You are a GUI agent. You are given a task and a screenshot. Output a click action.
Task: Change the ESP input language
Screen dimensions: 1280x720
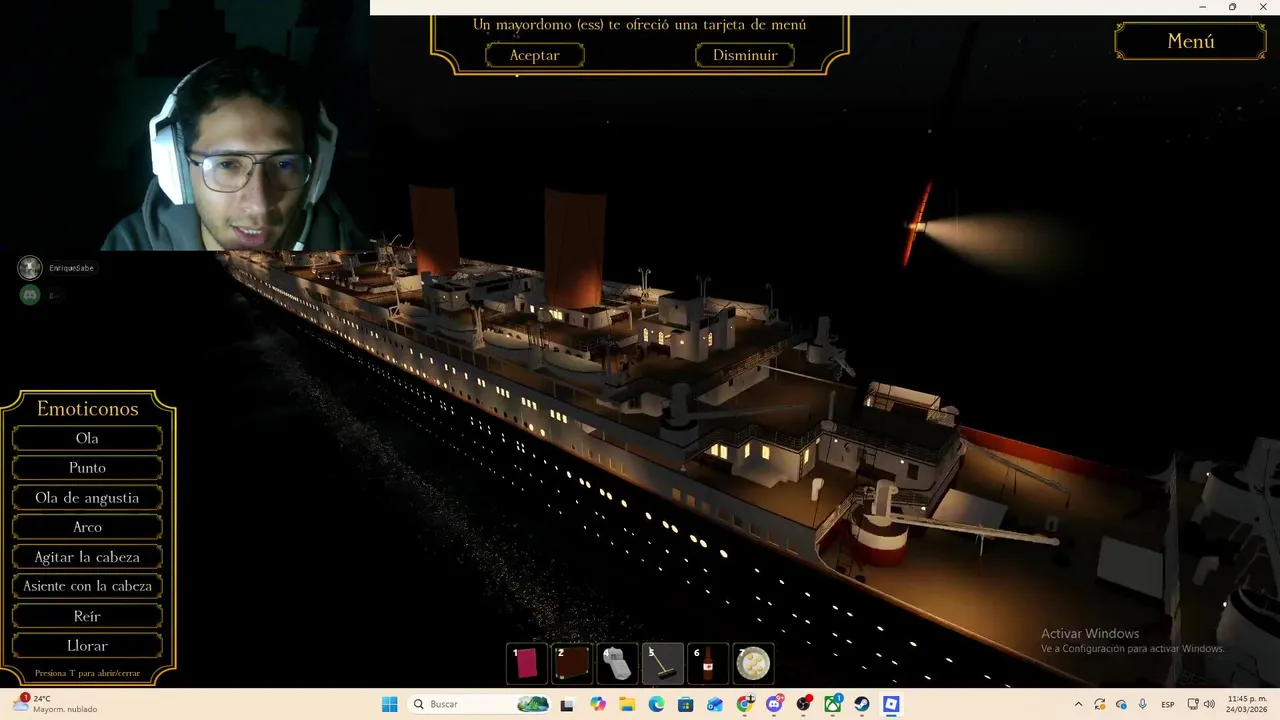click(x=1168, y=704)
